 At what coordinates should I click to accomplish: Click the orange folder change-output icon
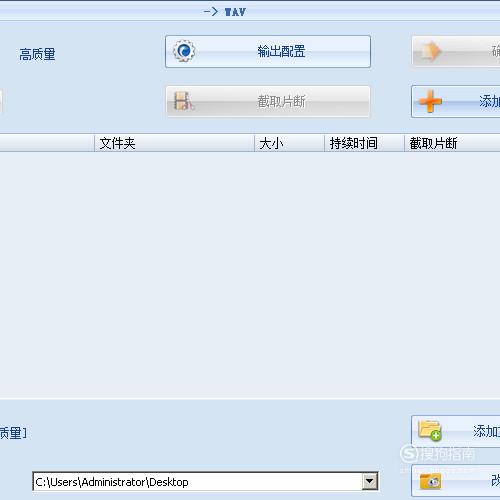[x=430, y=481]
